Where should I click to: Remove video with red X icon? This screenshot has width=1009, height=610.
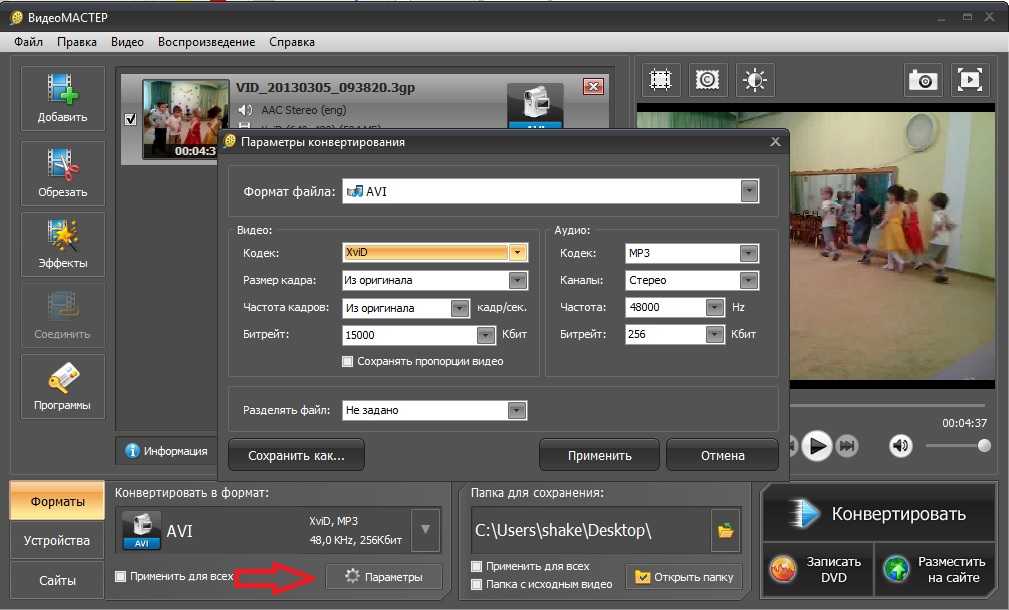click(x=593, y=86)
